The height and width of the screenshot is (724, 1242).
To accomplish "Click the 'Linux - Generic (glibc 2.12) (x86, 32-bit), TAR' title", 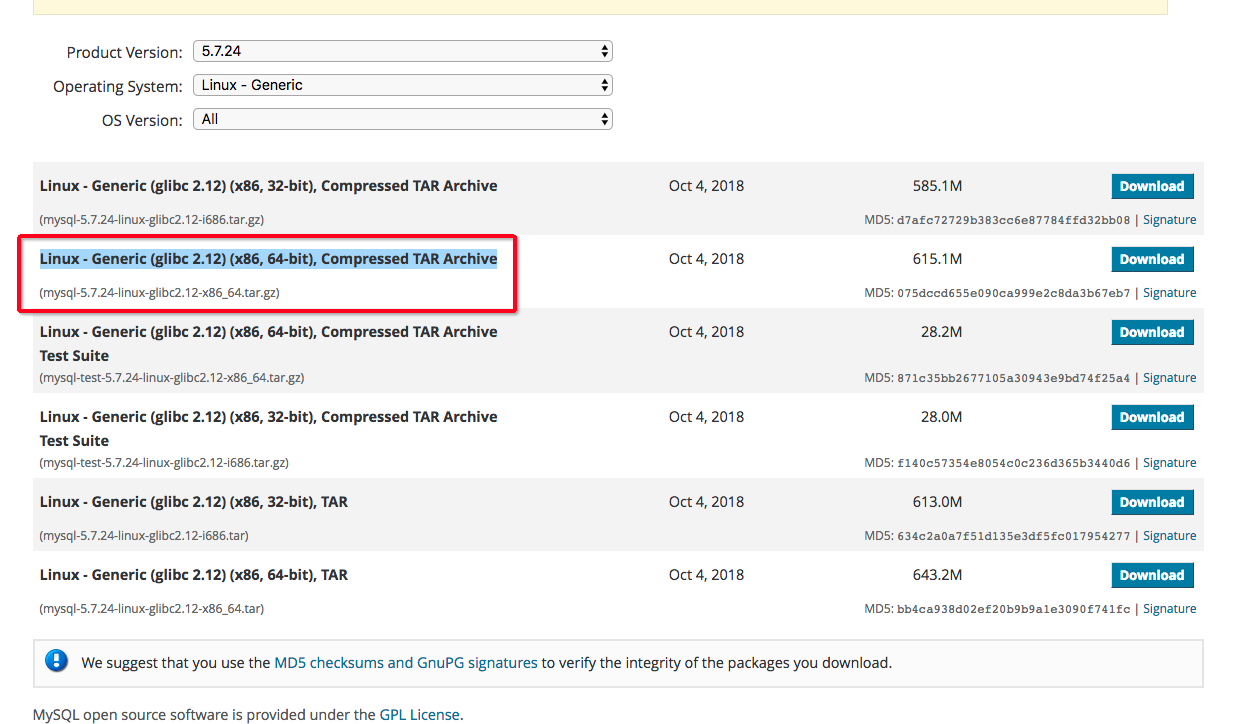I will (194, 502).
